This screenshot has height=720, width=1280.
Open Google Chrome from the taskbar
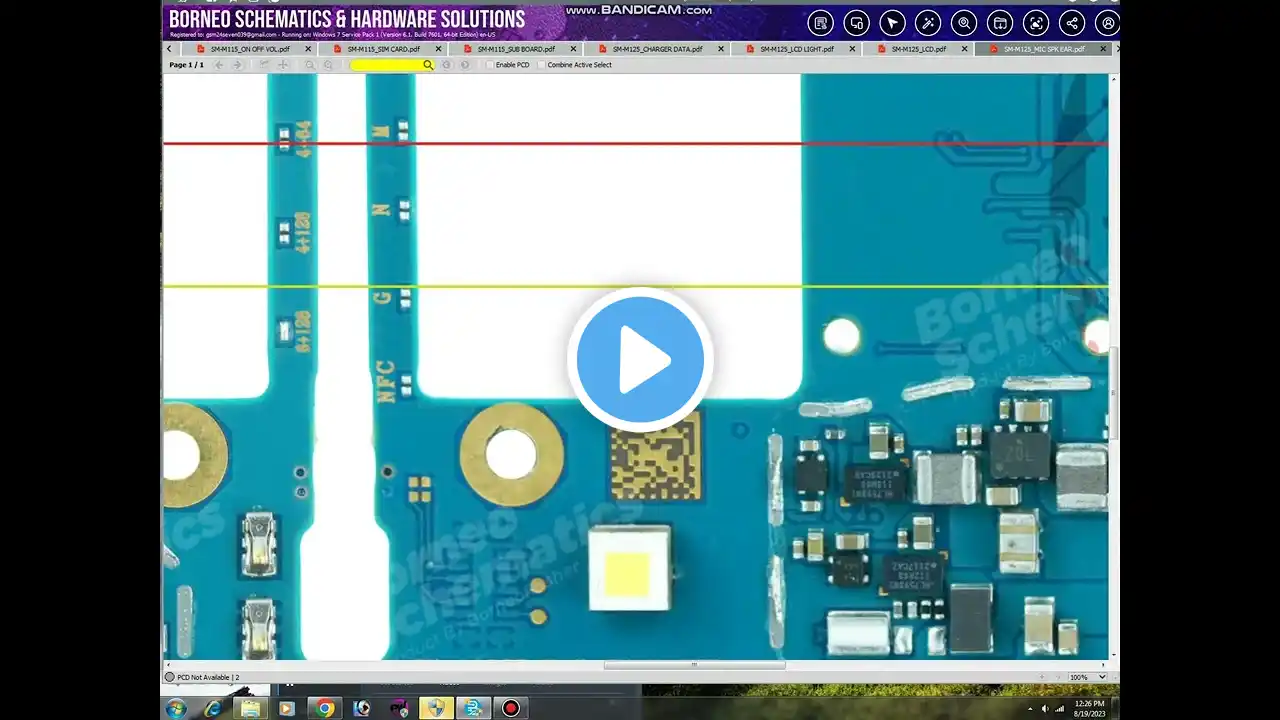[x=324, y=708]
